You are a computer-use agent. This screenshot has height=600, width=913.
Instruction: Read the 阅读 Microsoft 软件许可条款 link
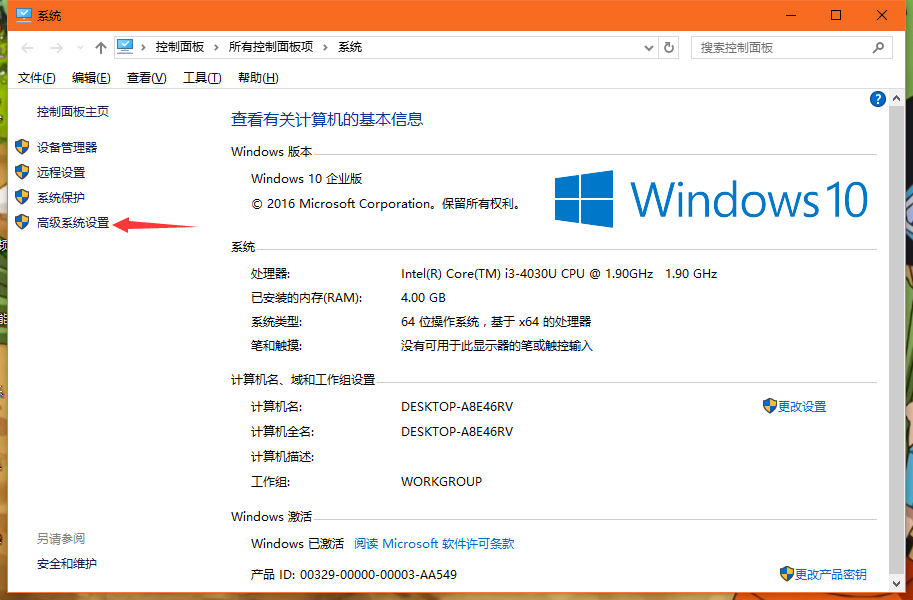pos(434,543)
